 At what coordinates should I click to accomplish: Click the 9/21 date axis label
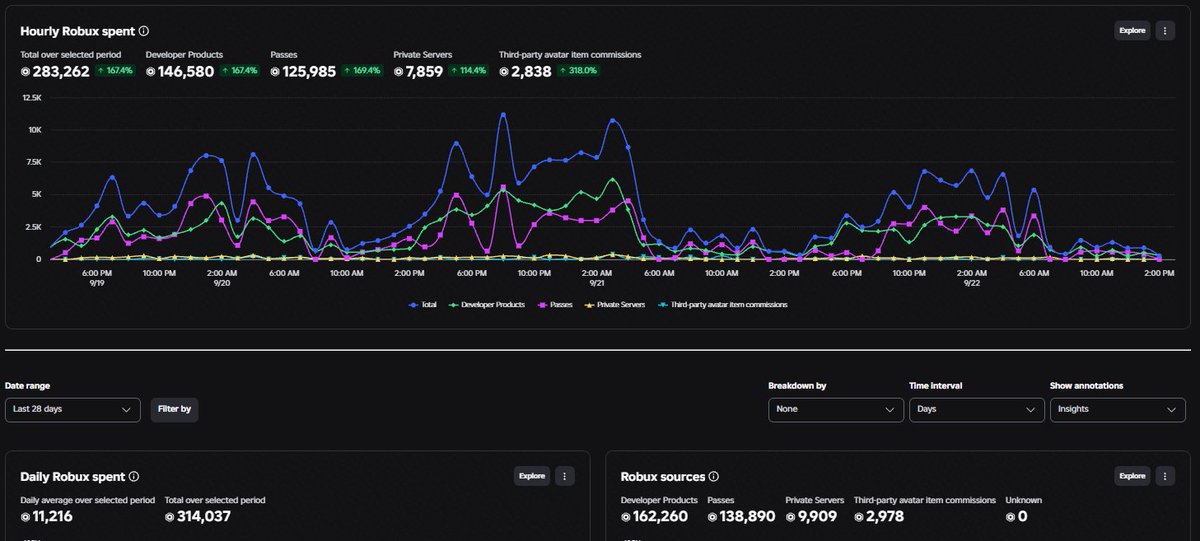[x=597, y=283]
